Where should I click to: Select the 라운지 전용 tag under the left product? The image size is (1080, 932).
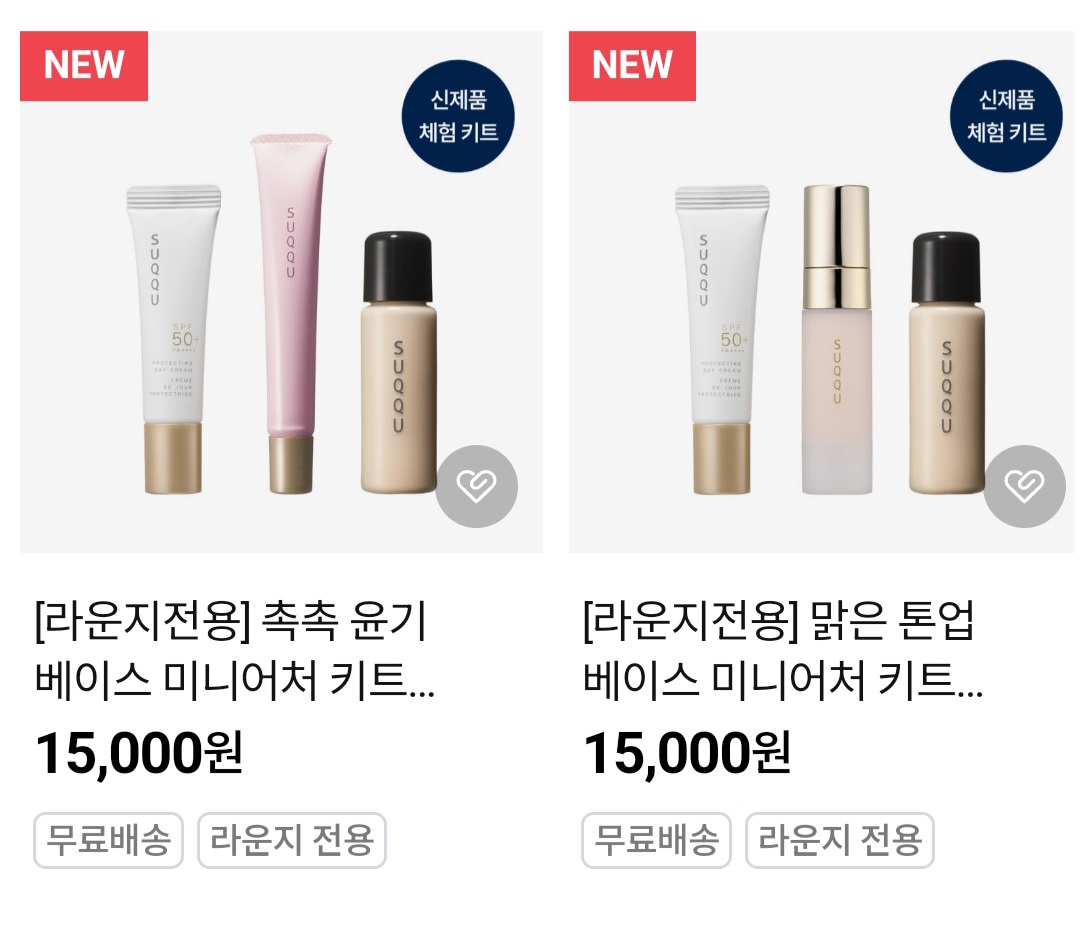pyautogui.click(x=292, y=840)
